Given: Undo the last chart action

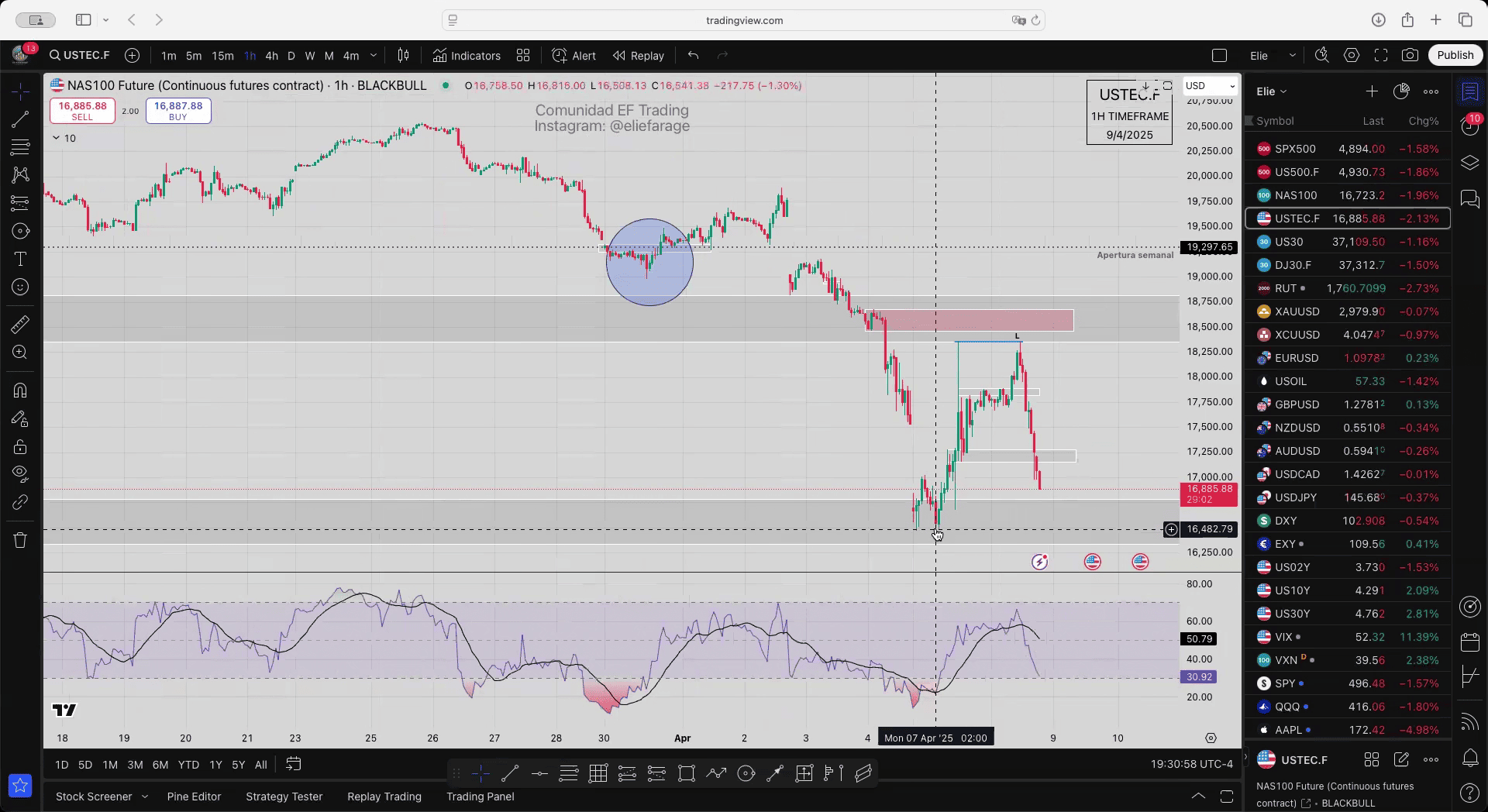Looking at the screenshot, I should coord(693,56).
